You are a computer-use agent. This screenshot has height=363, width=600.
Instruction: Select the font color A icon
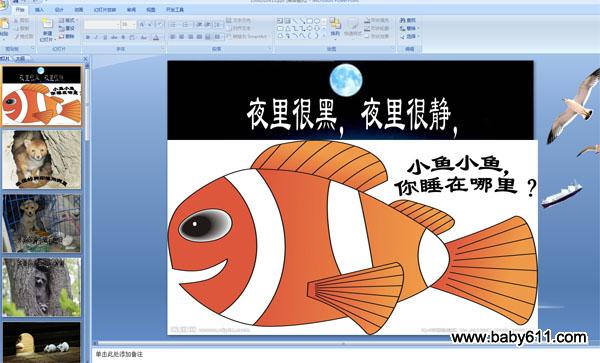click(156, 37)
